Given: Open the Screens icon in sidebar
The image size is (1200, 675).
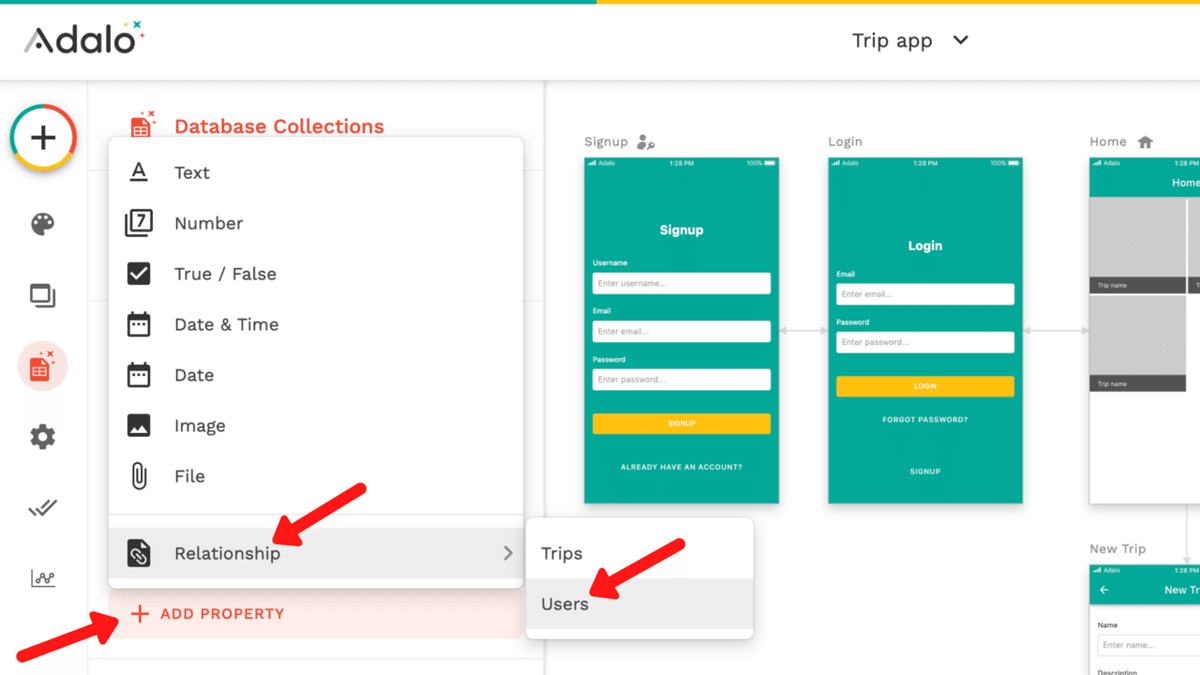Looking at the screenshot, I should [x=42, y=295].
